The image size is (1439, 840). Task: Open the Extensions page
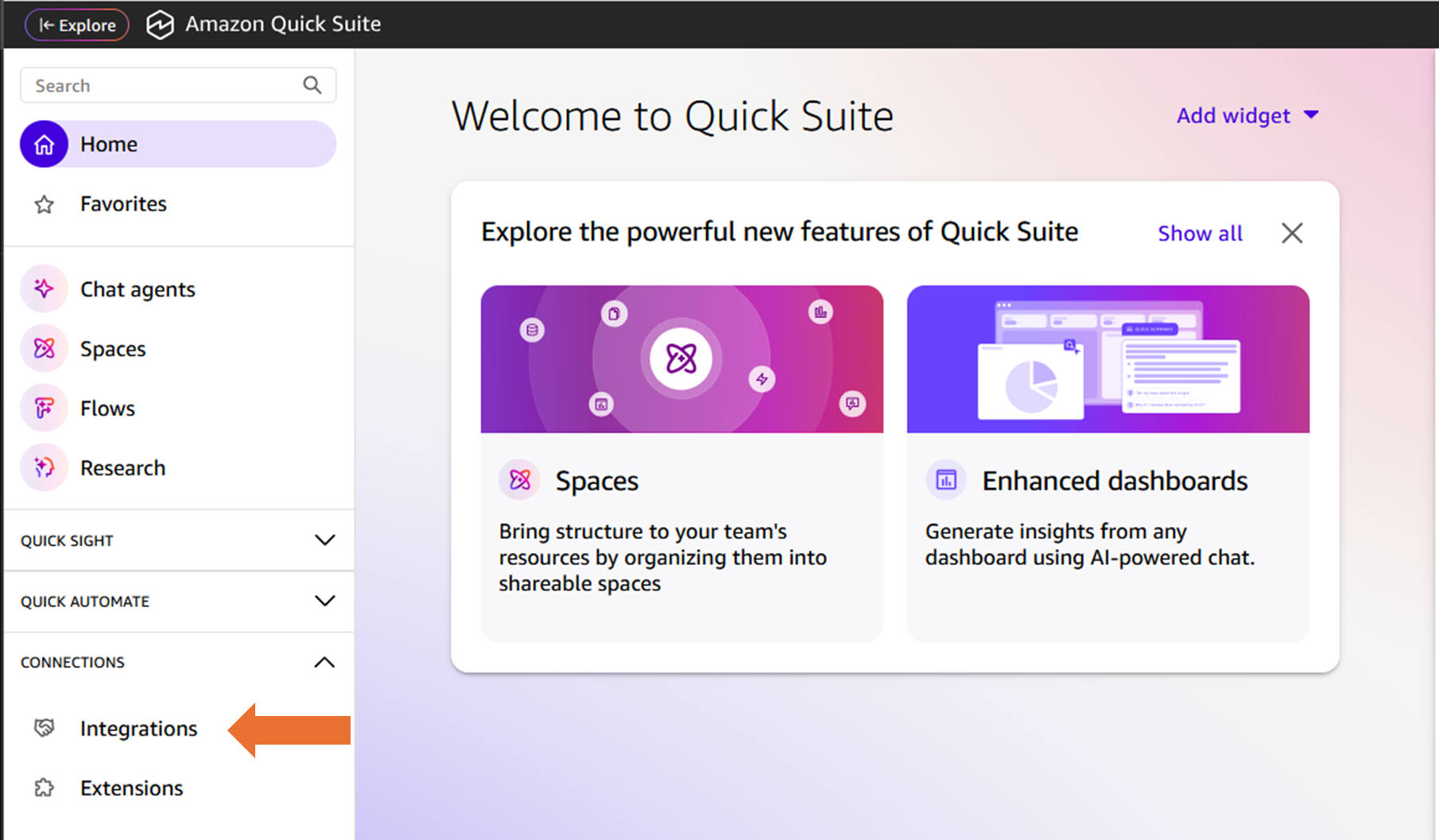pos(131,788)
